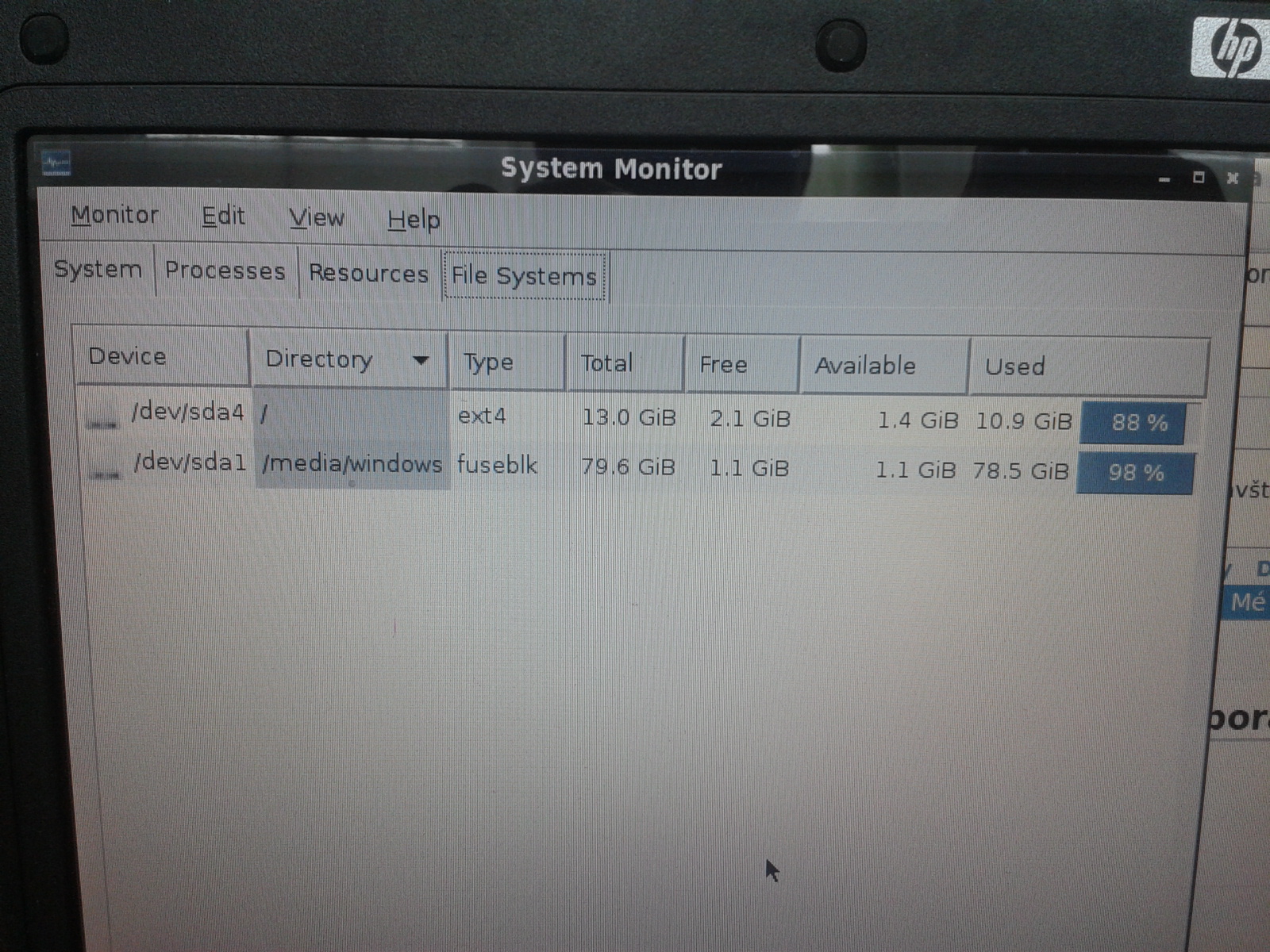Screen dimensions: 1270x952
Task: Close the System Monitor window
Action: tap(1232, 178)
